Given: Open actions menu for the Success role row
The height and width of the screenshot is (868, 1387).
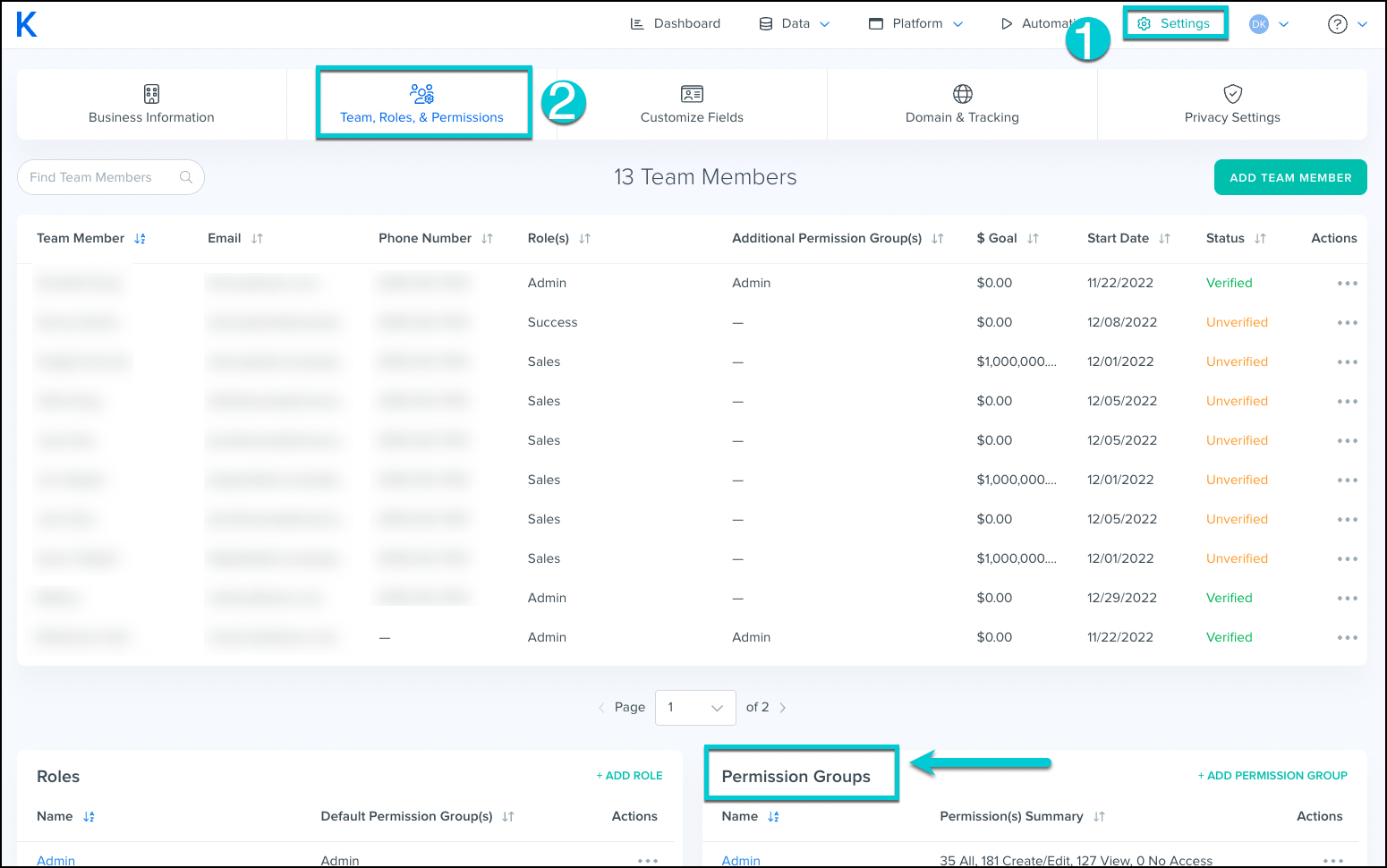Looking at the screenshot, I should click(x=1347, y=323).
